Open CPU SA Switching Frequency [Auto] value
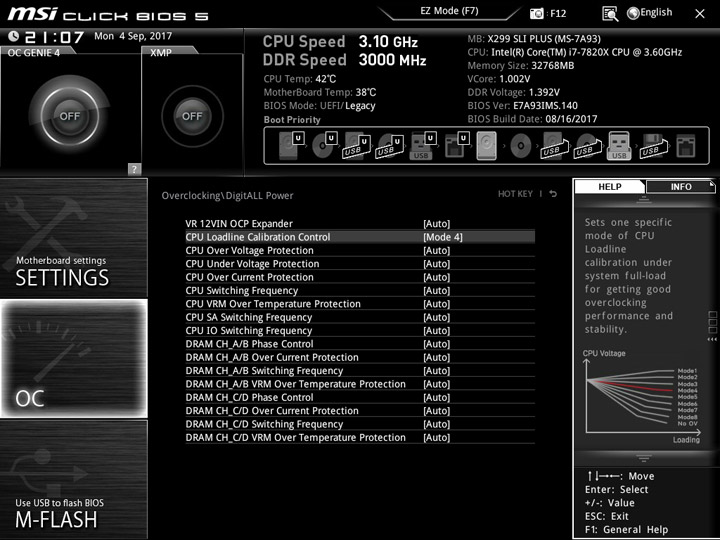Screen dimensions: 720x540 pyautogui.click(x=437, y=317)
